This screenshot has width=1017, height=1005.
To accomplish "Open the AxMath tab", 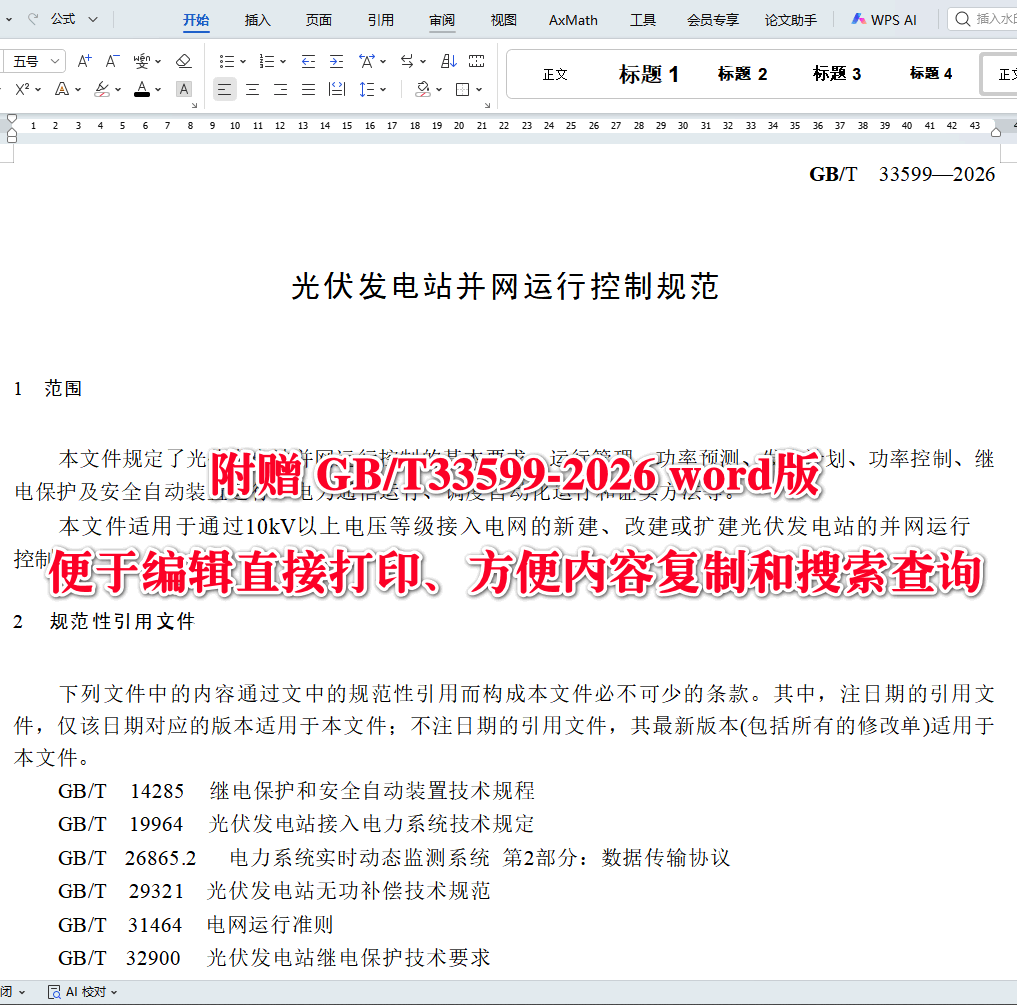I will point(573,20).
